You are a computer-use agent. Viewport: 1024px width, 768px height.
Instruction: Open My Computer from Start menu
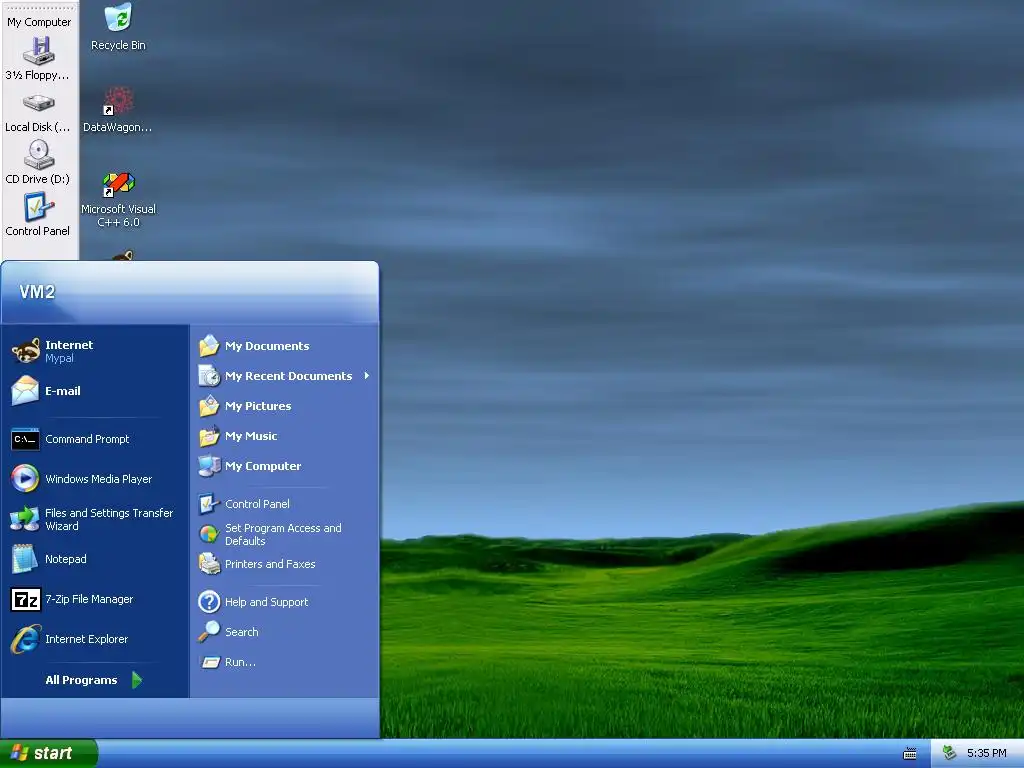(x=284, y=466)
